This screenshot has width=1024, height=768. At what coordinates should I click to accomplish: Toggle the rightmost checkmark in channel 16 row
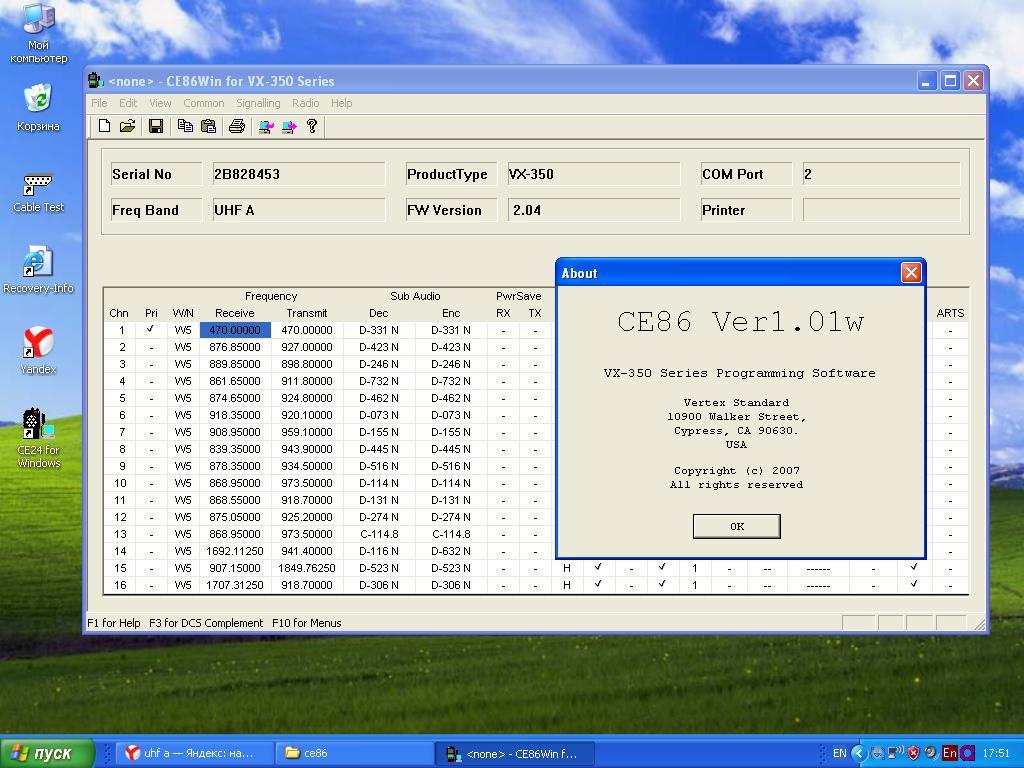click(x=914, y=584)
